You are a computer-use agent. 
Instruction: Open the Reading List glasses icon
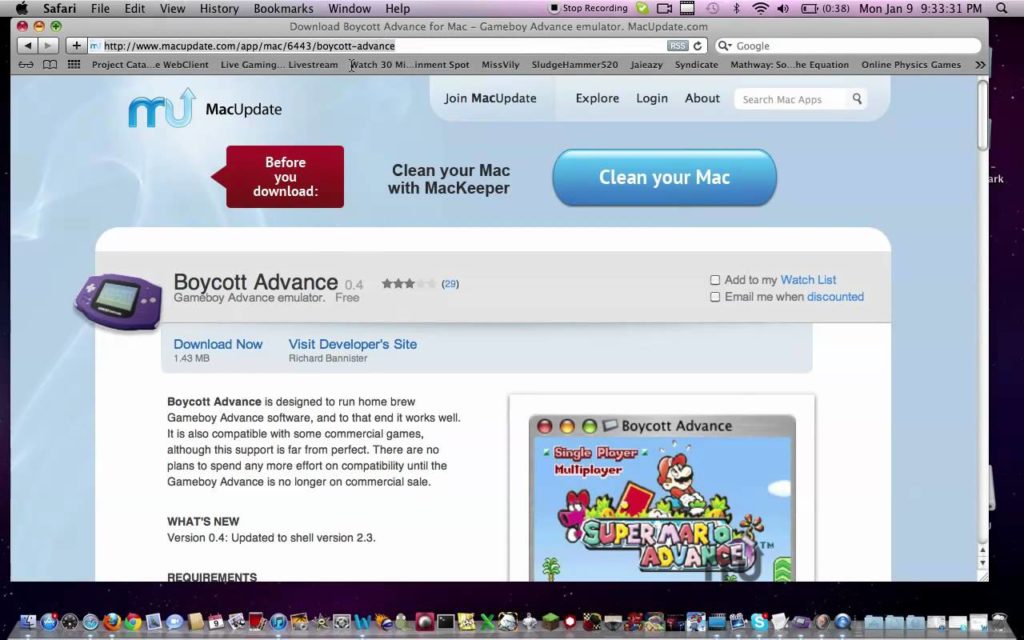pos(25,65)
